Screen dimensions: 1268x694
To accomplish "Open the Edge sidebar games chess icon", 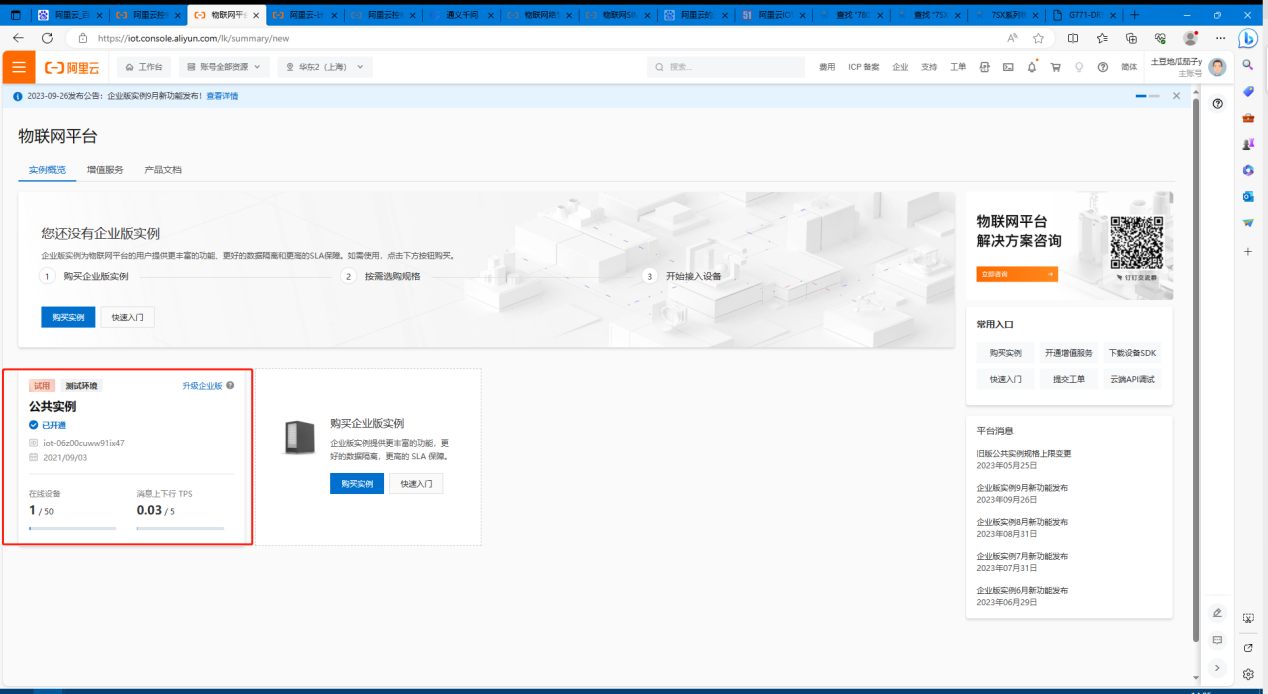I will coord(1248,144).
